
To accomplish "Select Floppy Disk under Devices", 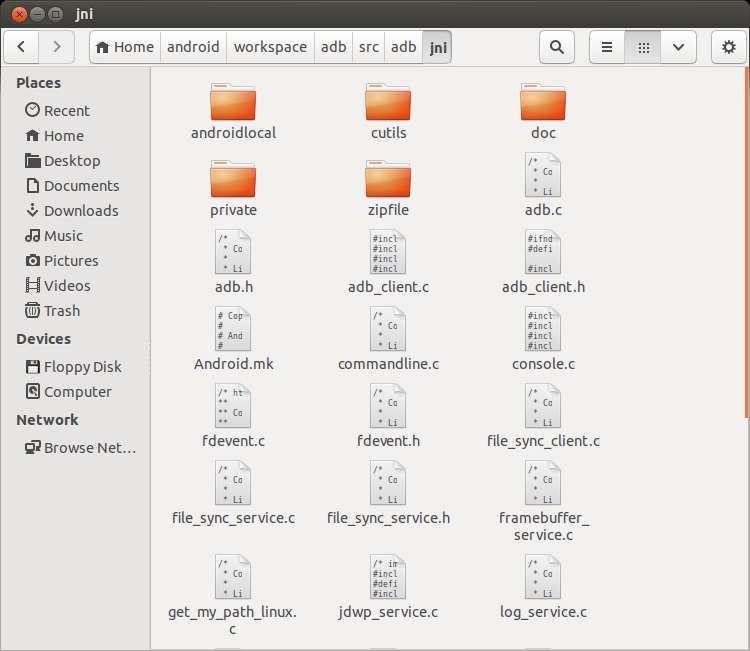I will click(73, 367).
